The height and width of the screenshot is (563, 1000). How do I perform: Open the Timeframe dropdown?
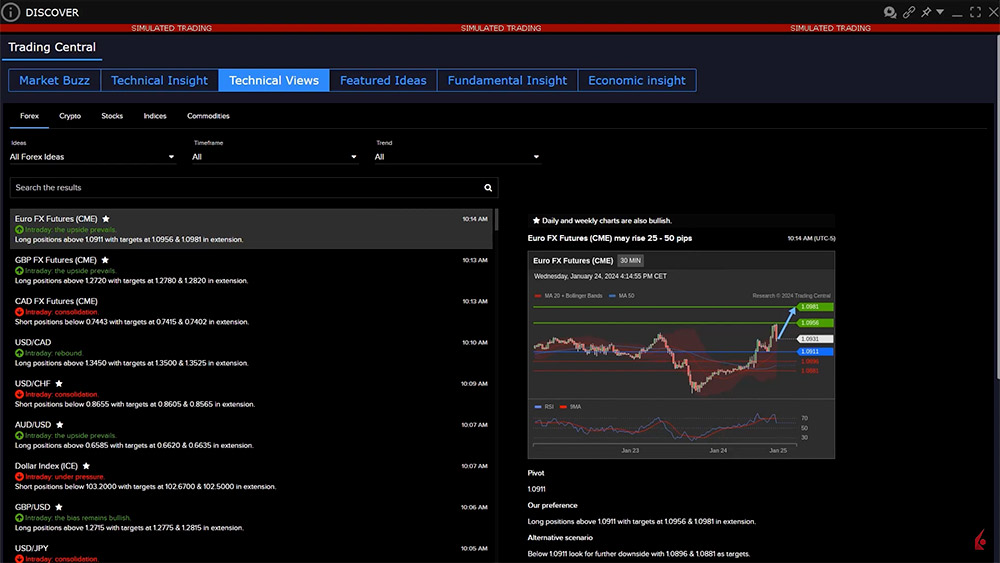point(275,157)
